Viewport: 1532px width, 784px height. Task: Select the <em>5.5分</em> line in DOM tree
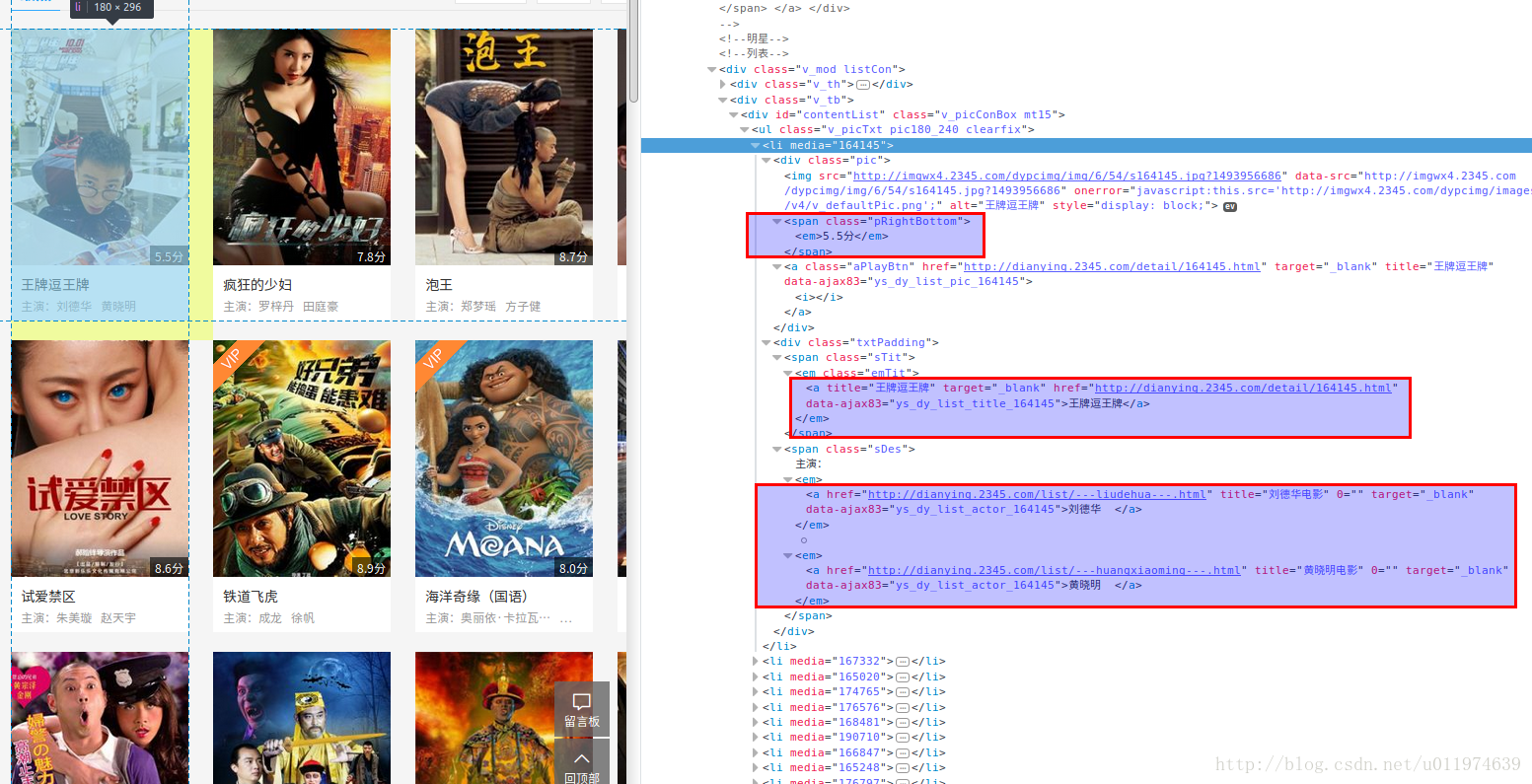[841, 237]
